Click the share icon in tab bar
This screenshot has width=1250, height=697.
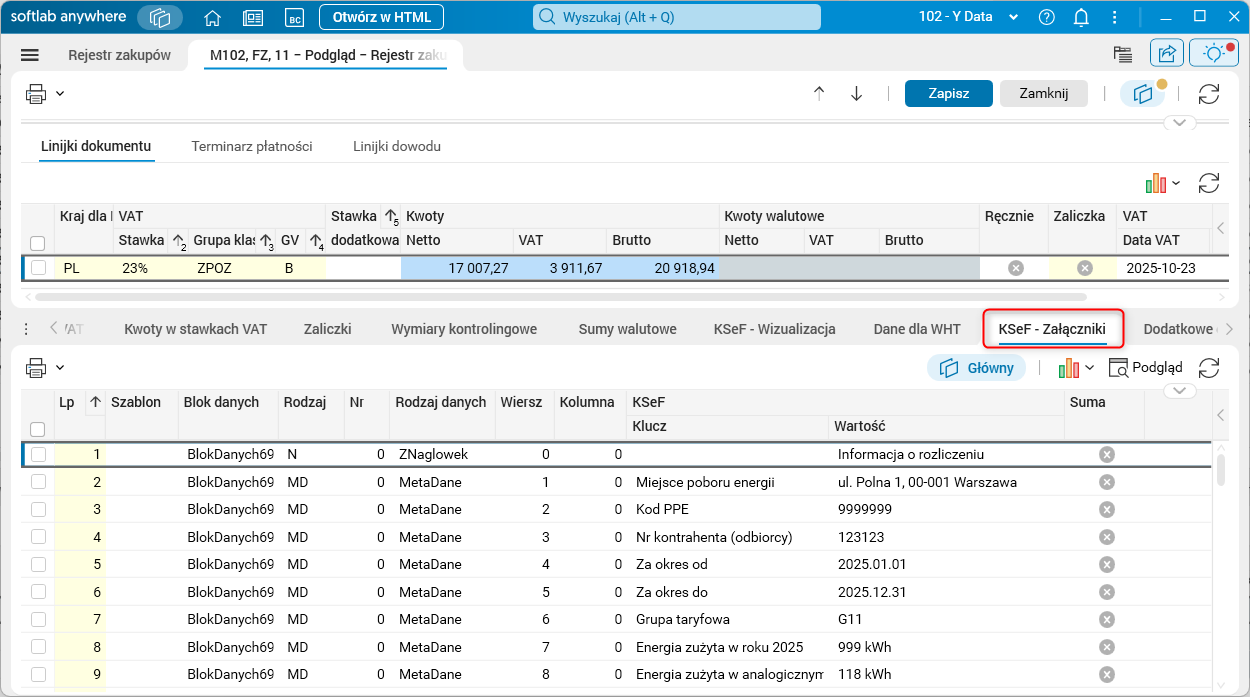[x=1166, y=54]
